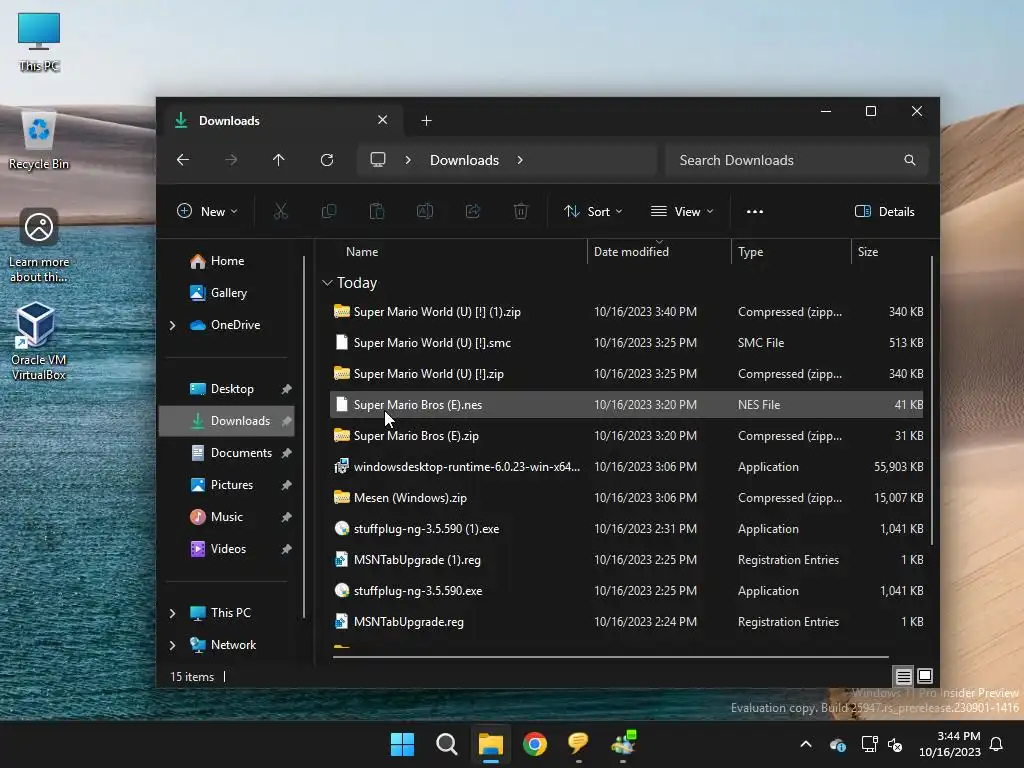Click the PC monitor icon in address bar
This screenshot has height=768, width=1024.
click(x=378, y=160)
